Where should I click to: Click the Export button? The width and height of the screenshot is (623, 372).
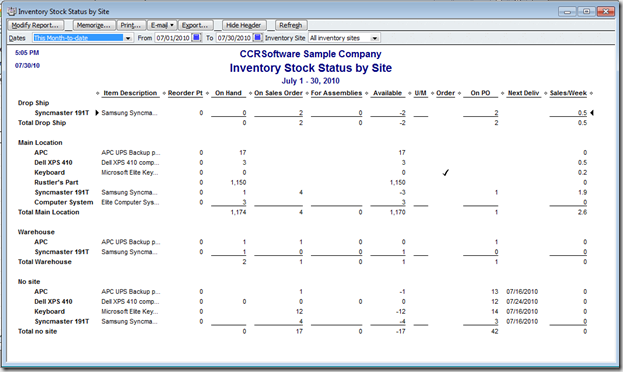195,25
